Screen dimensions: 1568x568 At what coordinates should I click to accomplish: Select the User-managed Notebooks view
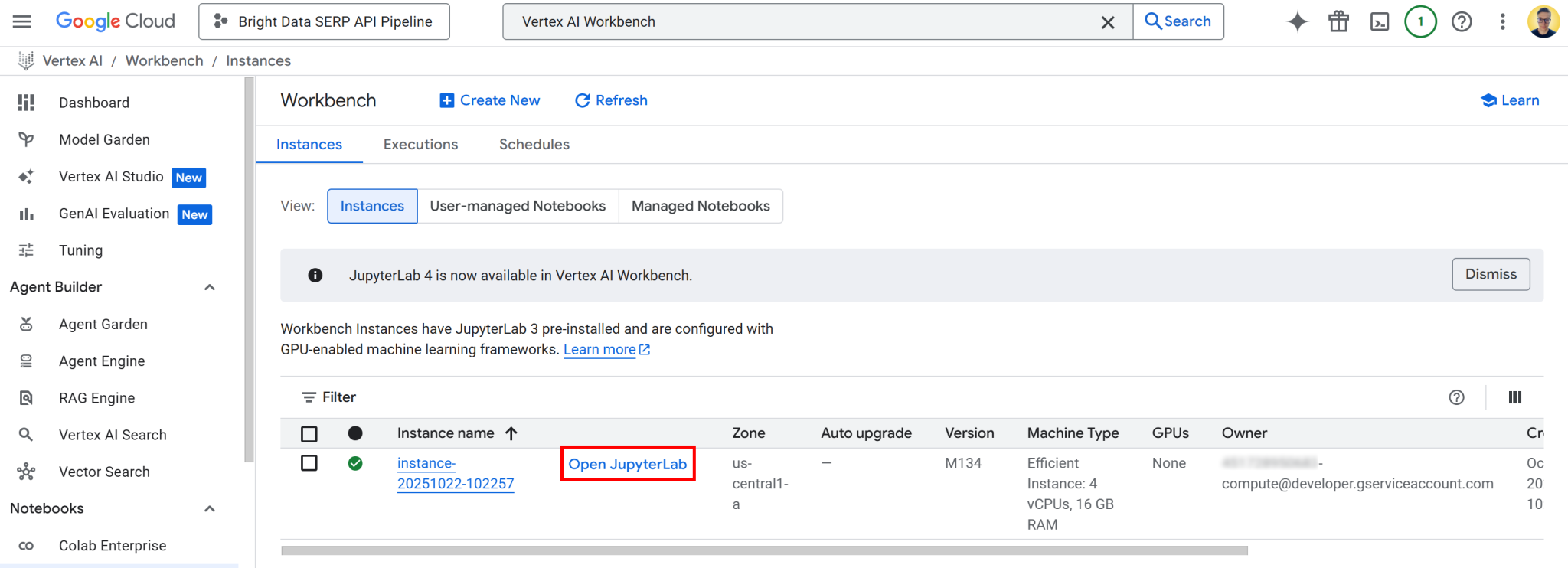pyautogui.click(x=518, y=206)
